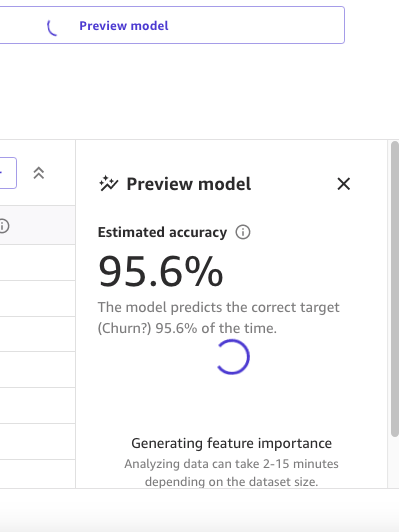Click the vertical scrollbar thumb of the panel
The height and width of the screenshot is (532, 399).
[395, 289]
